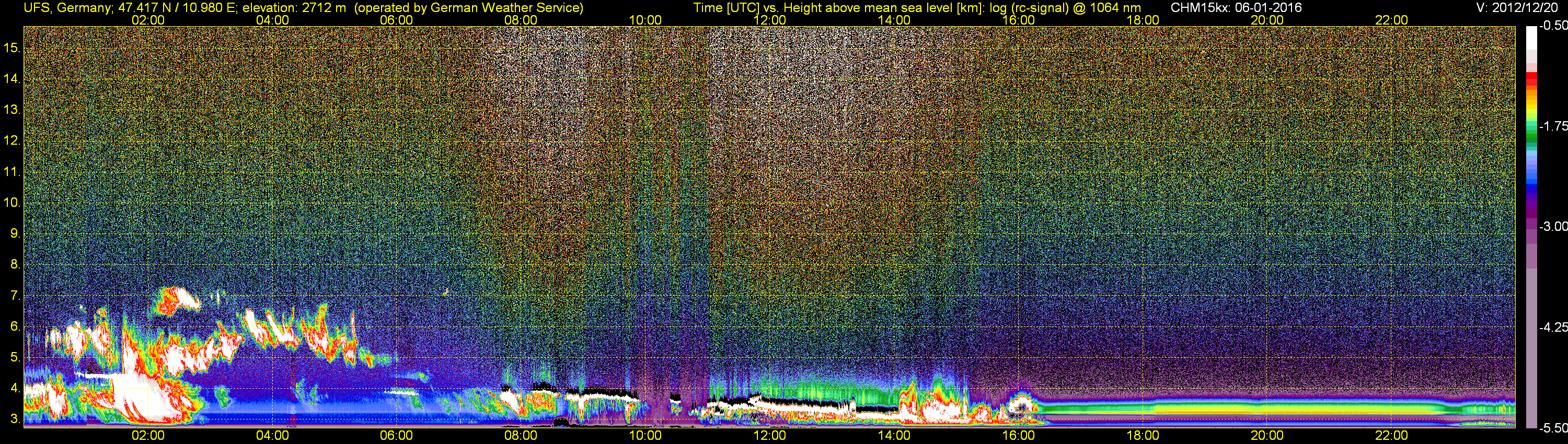Select the "18:00" label on the top time axis
The height and width of the screenshot is (444, 1568).
pos(1143,20)
